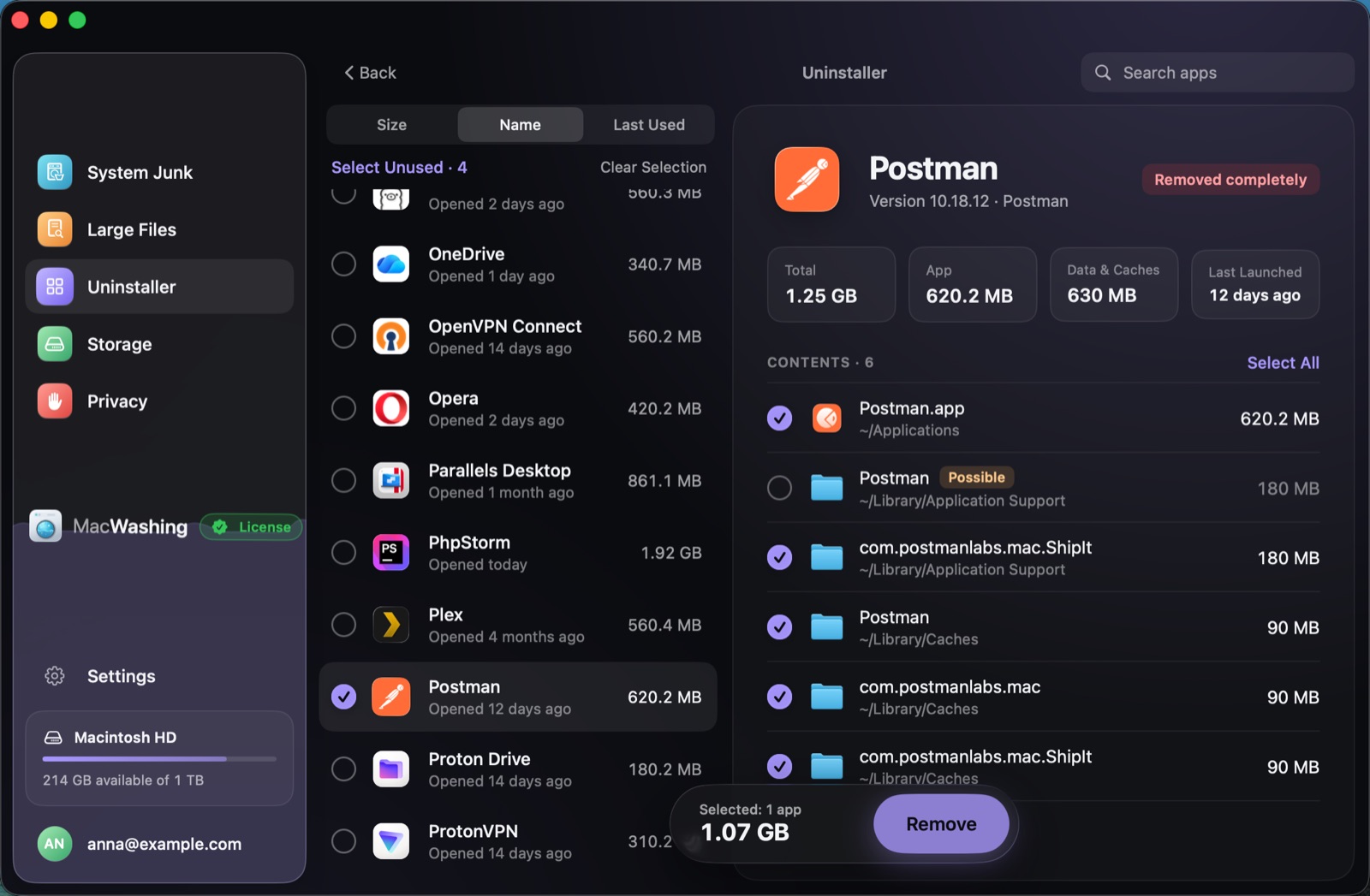
Task: Go to Privacy section
Action: 159,401
